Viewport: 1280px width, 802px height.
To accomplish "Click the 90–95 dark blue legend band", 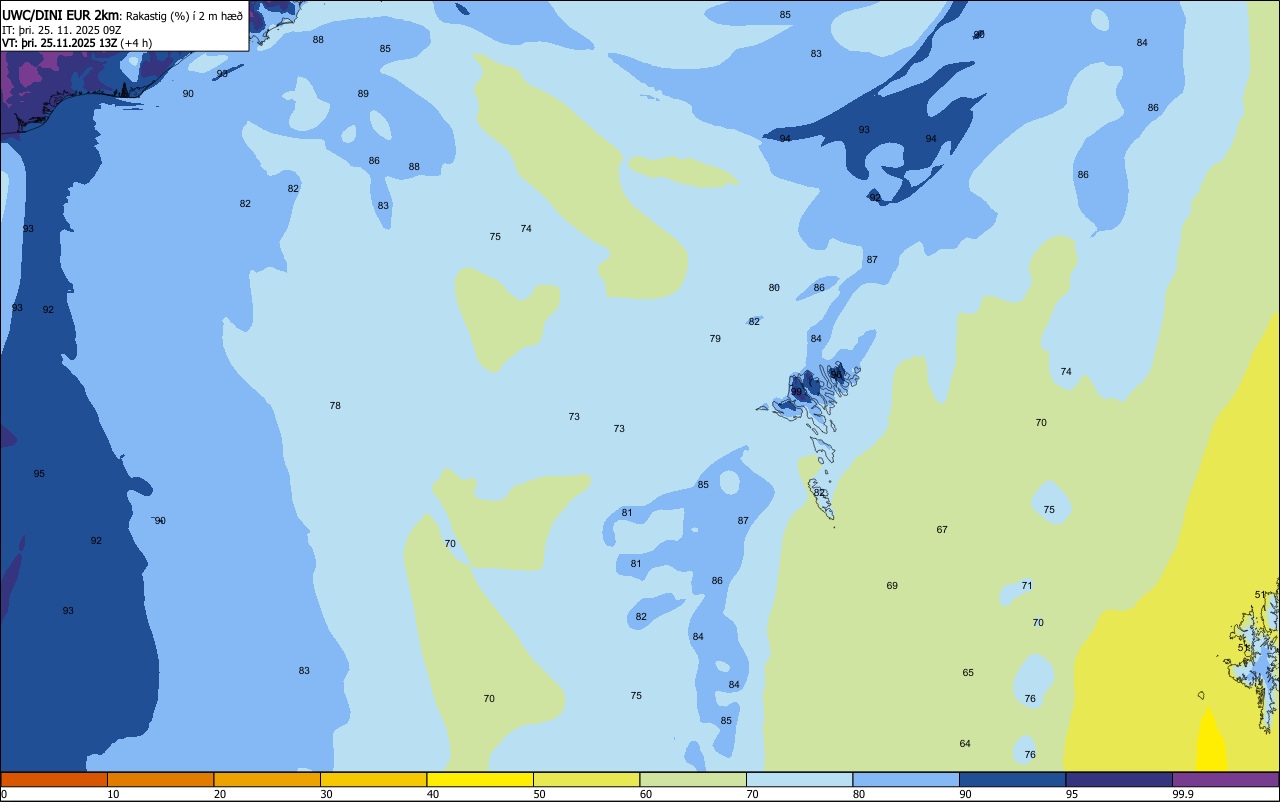I will coord(1012,779).
